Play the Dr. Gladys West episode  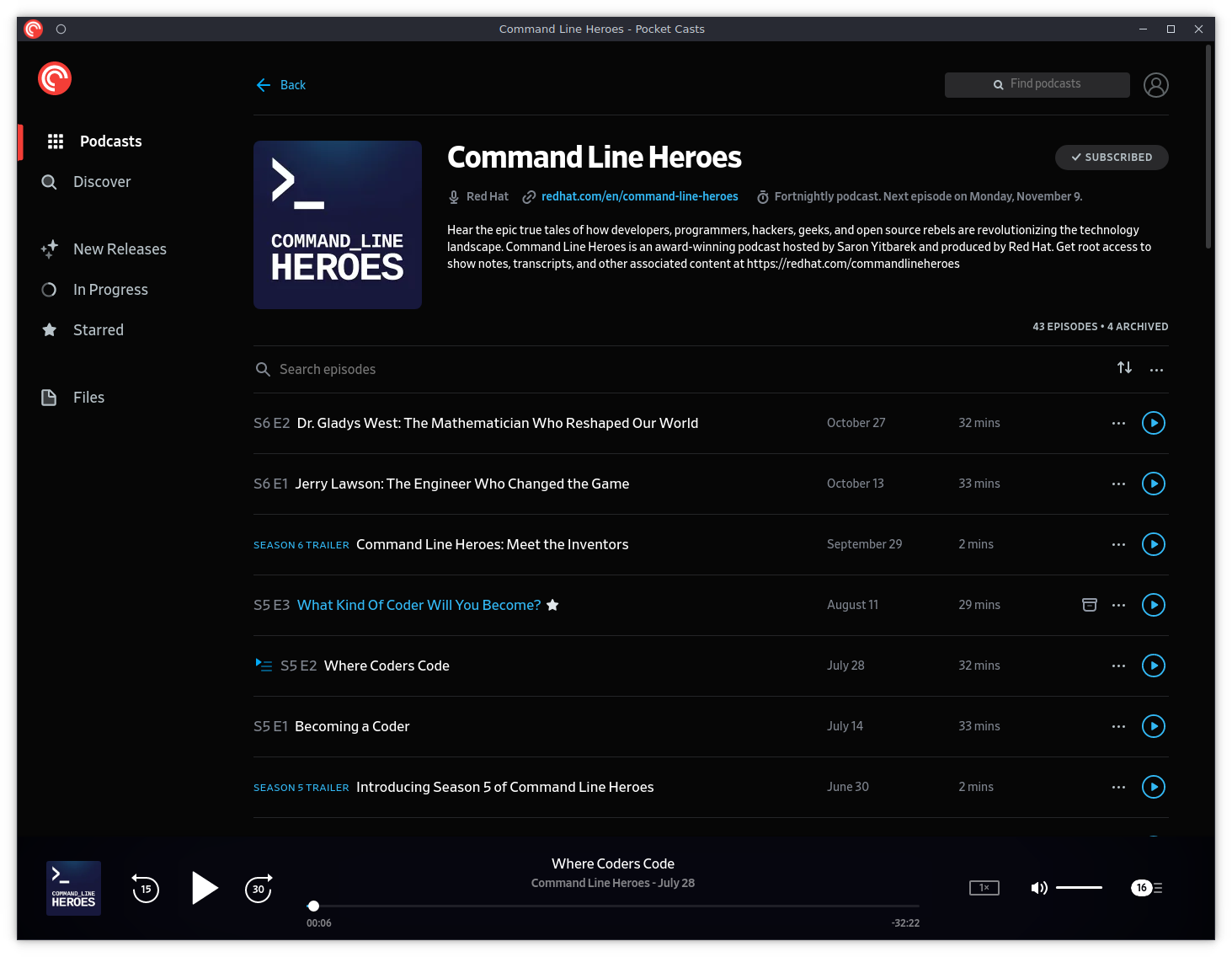pos(1153,423)
